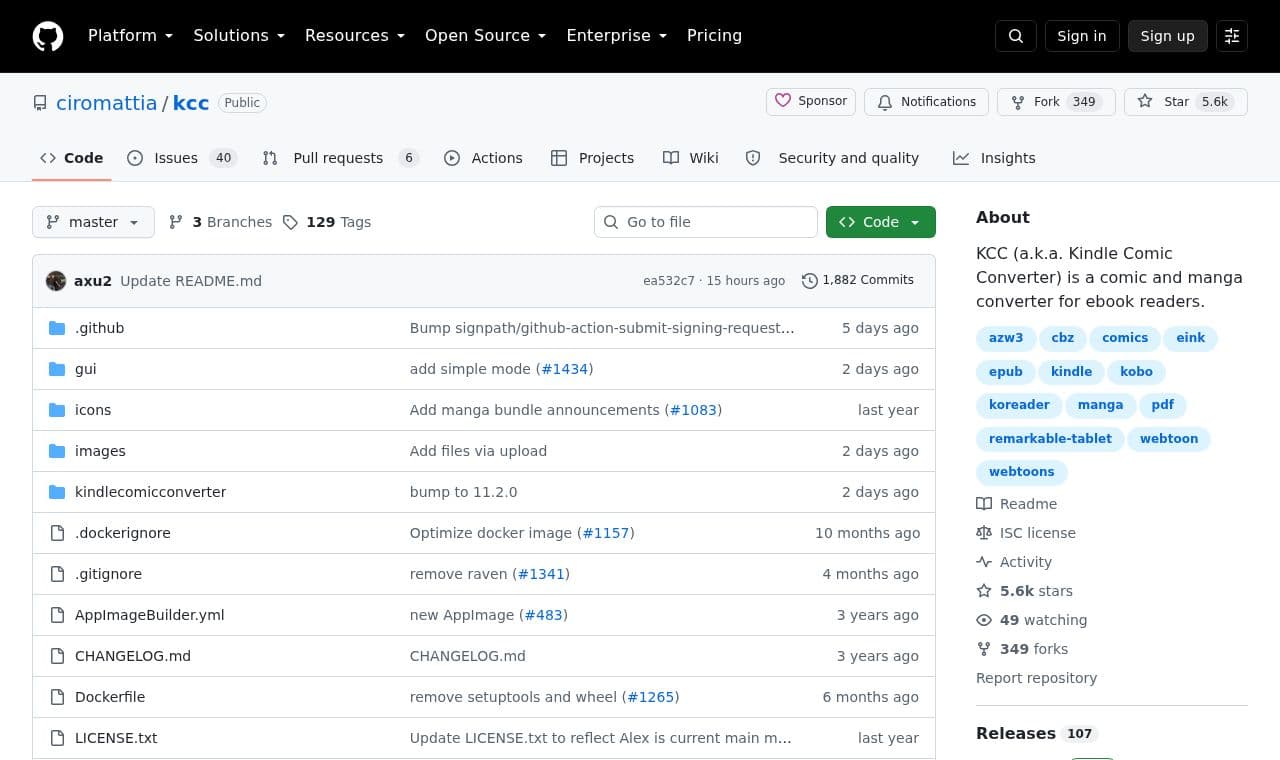Screen dimensions: 1280x760
Task: Click the search magnifier icon in header
Action: click(x=1016, y=36)
